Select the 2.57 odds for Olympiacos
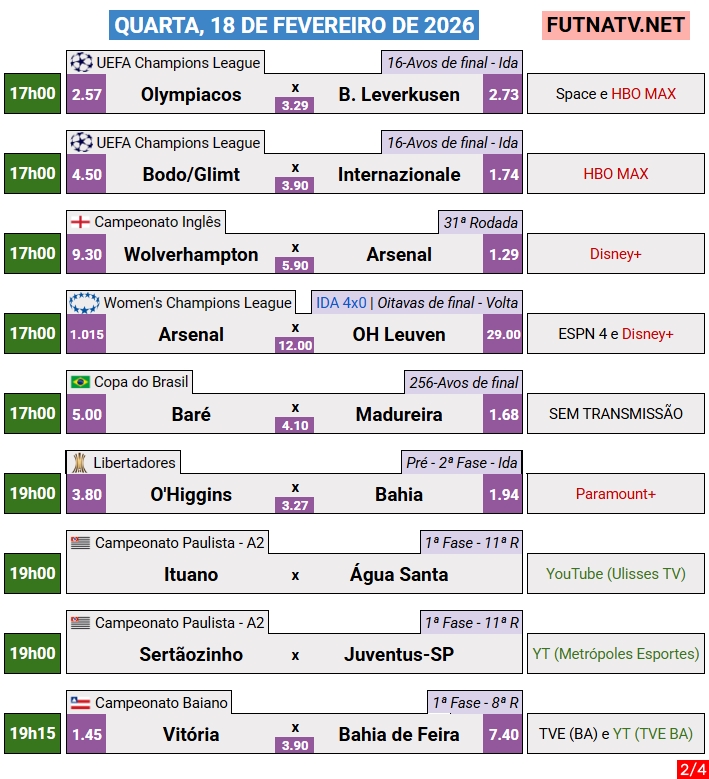The height and width of the screenshot is (779, 709). point(87,94)
